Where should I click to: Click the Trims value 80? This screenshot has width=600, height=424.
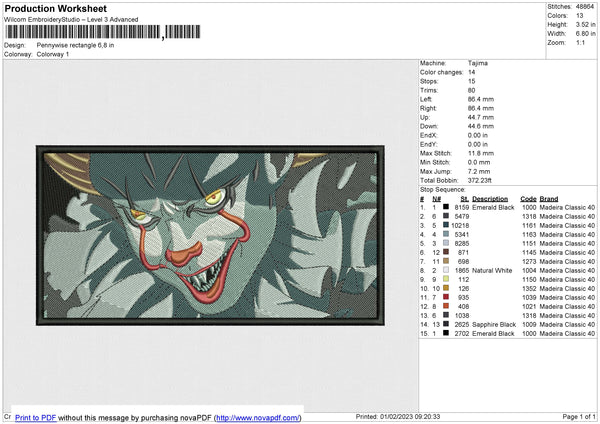coord(471,90)
